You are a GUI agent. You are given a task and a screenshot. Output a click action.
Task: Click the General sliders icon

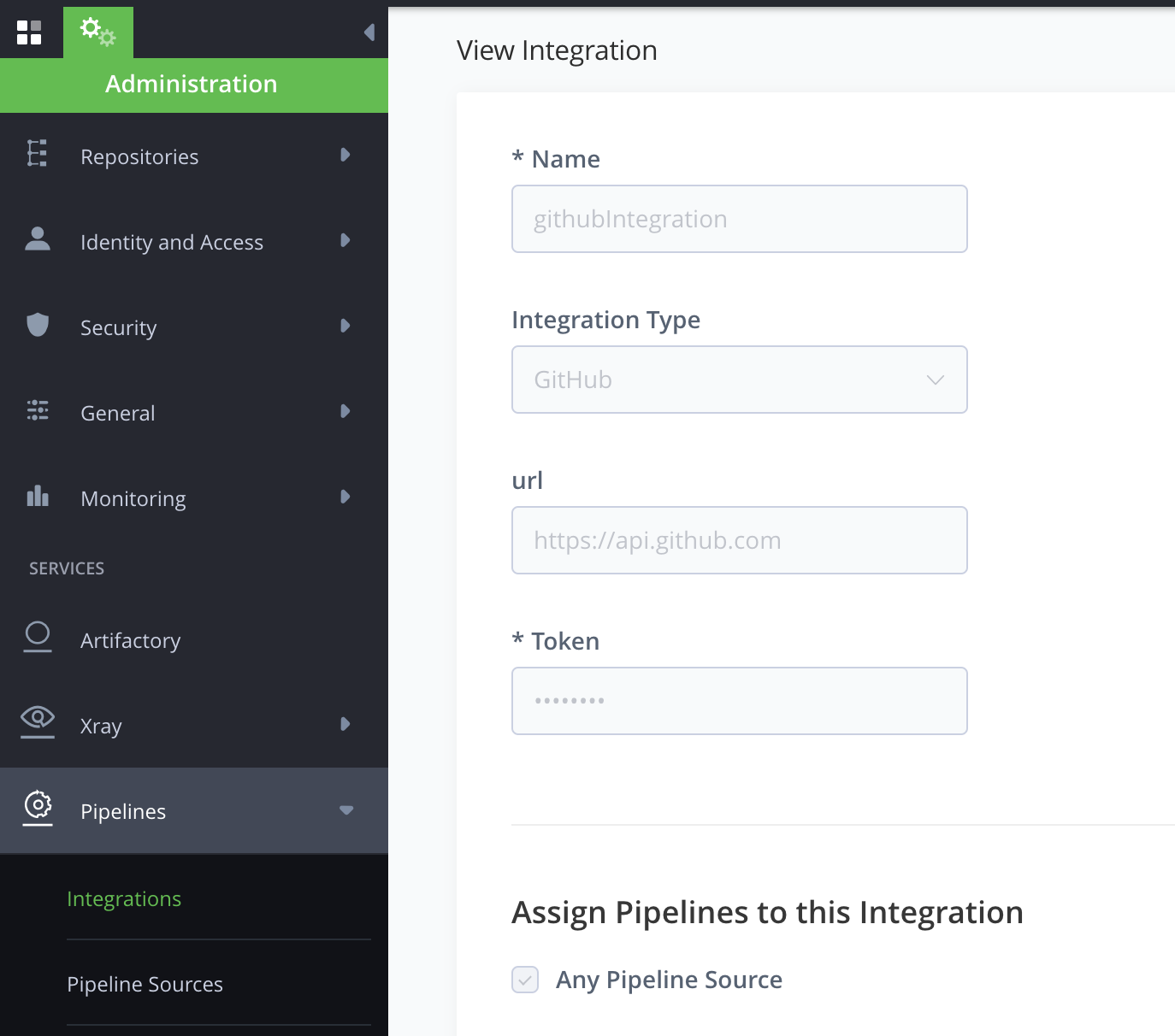click(38, 410)
